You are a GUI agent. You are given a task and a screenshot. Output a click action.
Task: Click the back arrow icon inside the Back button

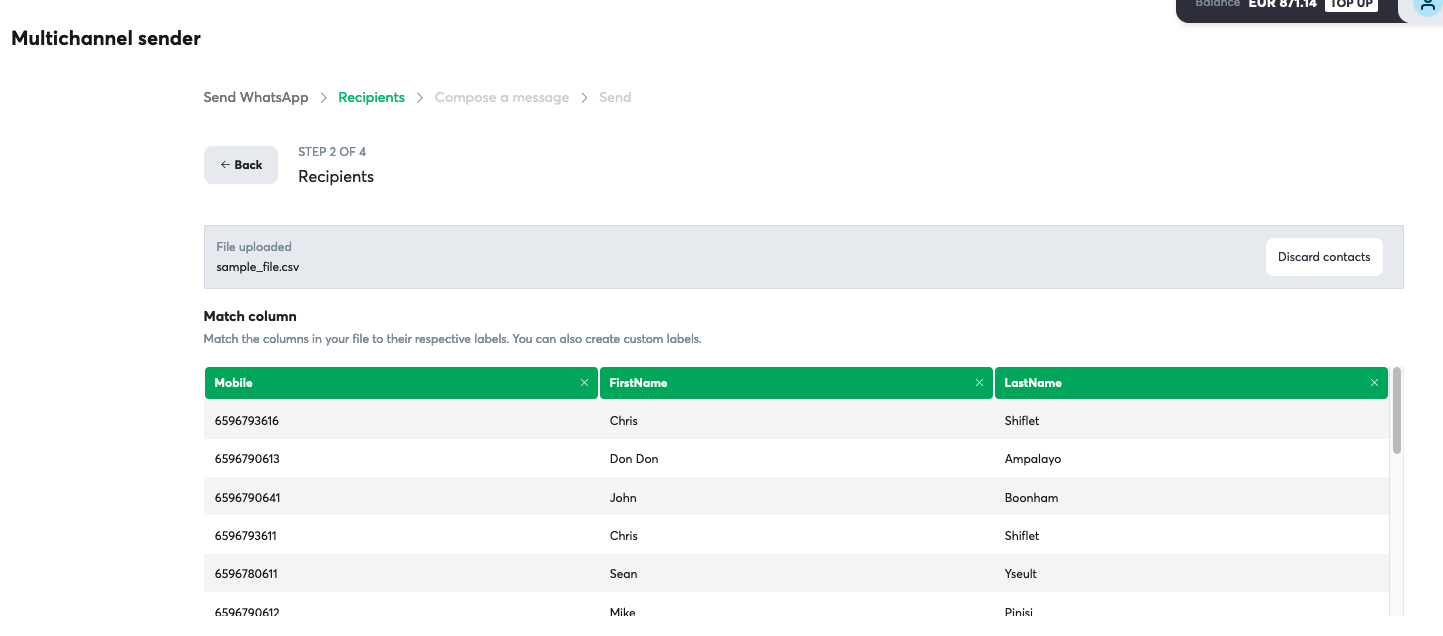[225, 164]
